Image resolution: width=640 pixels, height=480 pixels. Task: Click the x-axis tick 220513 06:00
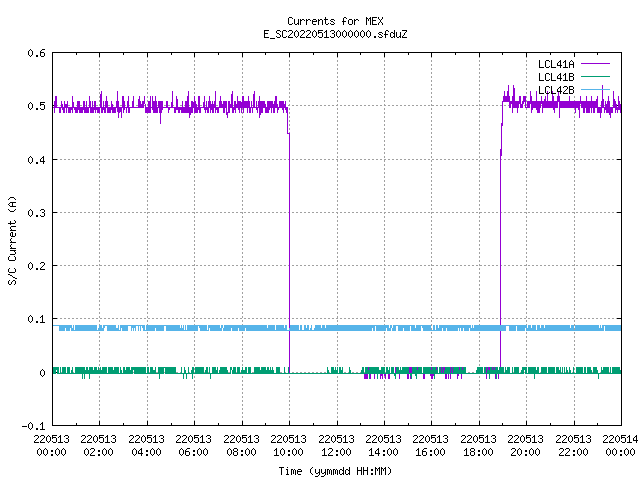pos(193,445)
